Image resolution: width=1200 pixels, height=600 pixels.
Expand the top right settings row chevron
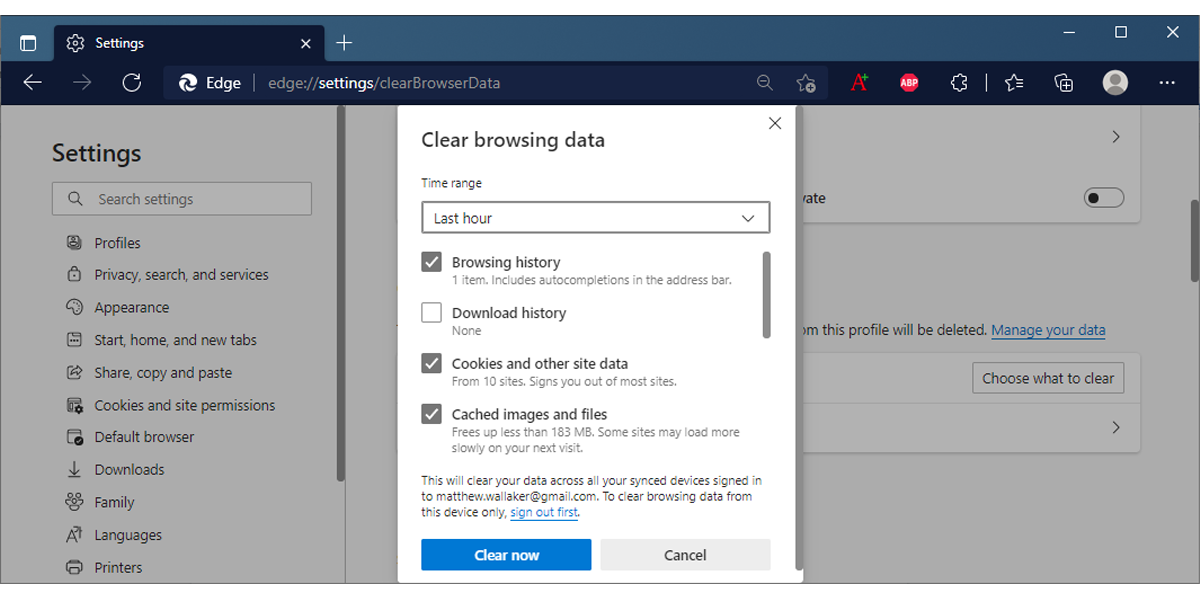click(x=1115, y=137)
